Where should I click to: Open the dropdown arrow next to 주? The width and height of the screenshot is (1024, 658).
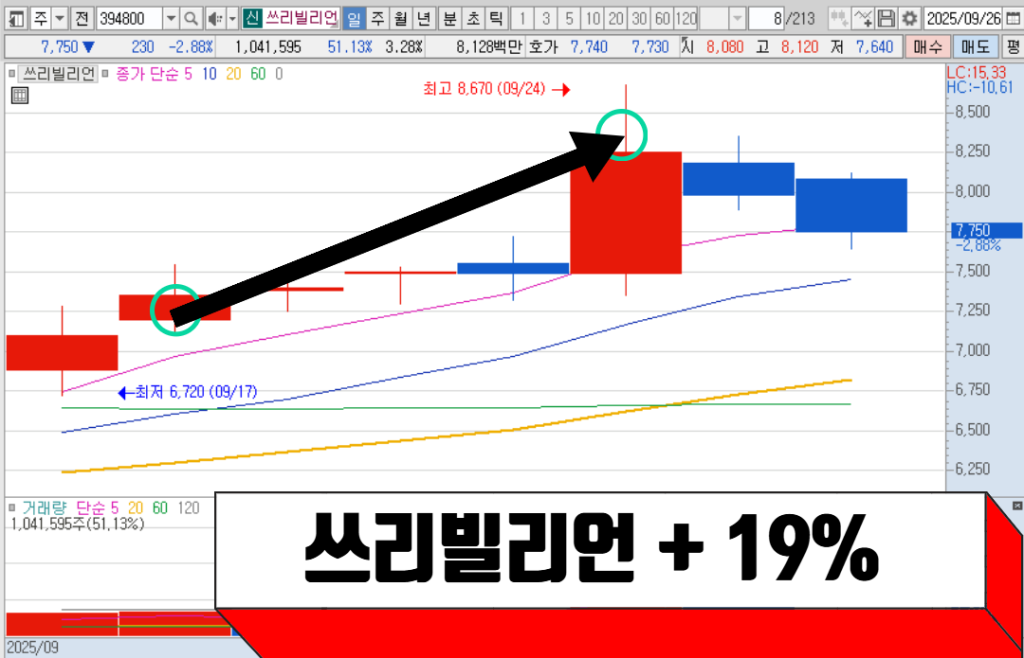coord(59,19)
